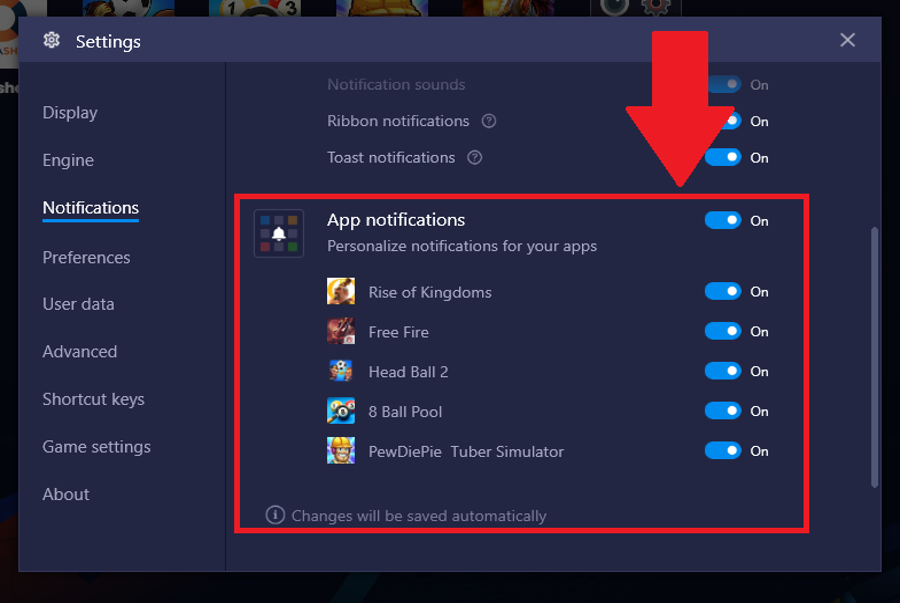Toggle Notification sounds switch

coord(724,84)
